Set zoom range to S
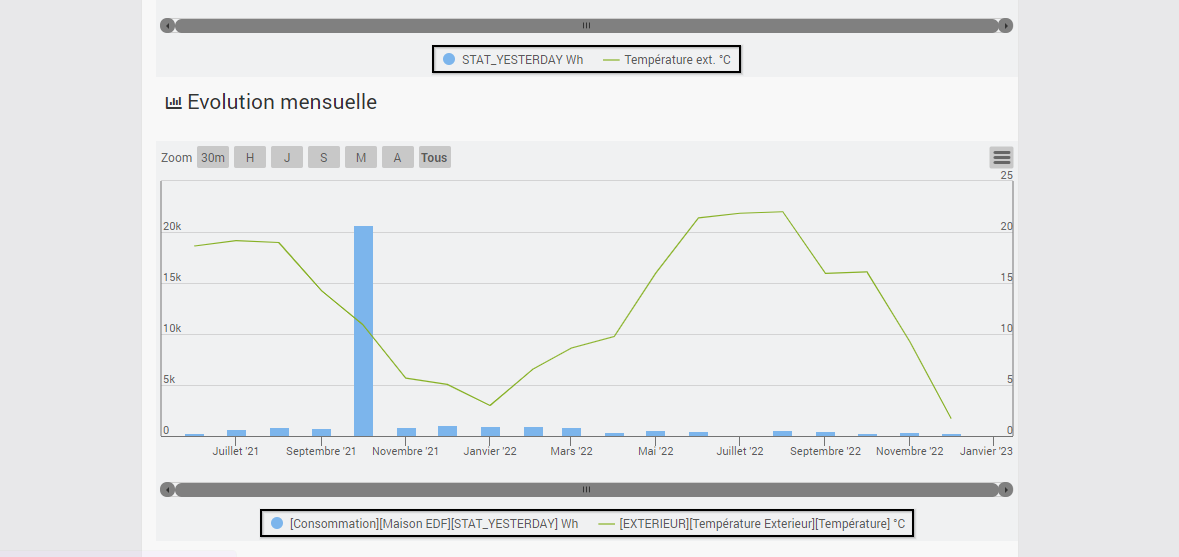Screen dimensions: 1179x557 click(323, 158)
